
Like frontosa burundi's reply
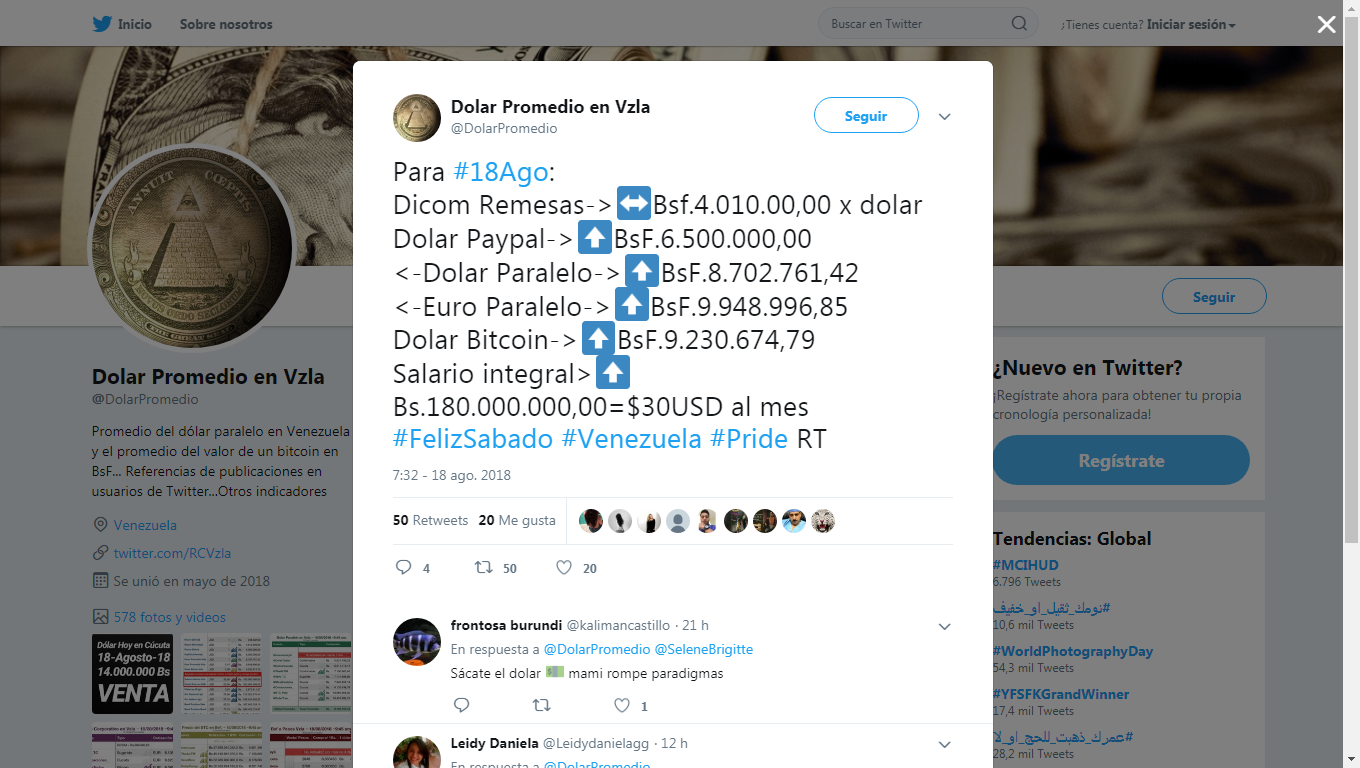[x=622, y=705]
